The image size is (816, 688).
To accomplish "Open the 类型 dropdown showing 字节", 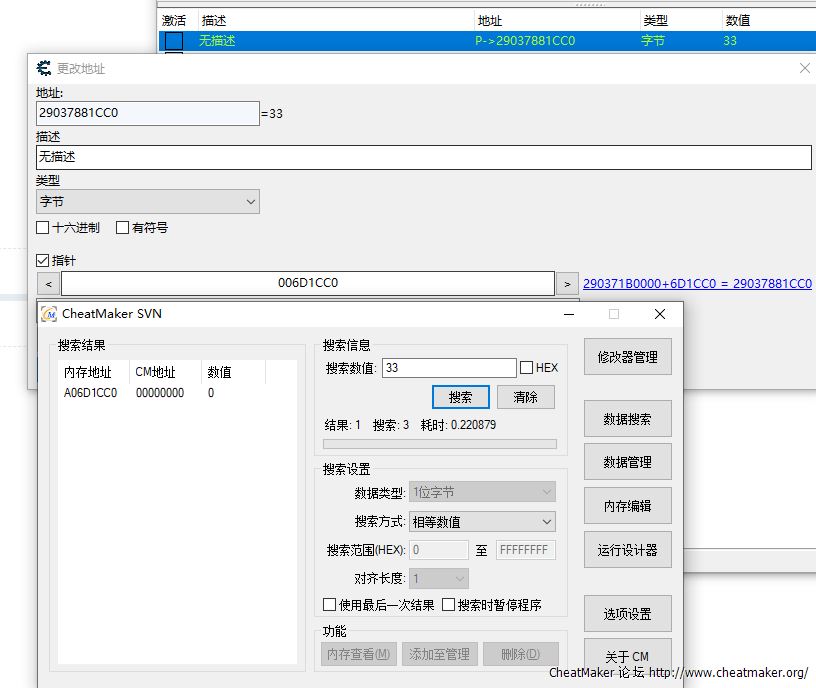I will point(147,202).
